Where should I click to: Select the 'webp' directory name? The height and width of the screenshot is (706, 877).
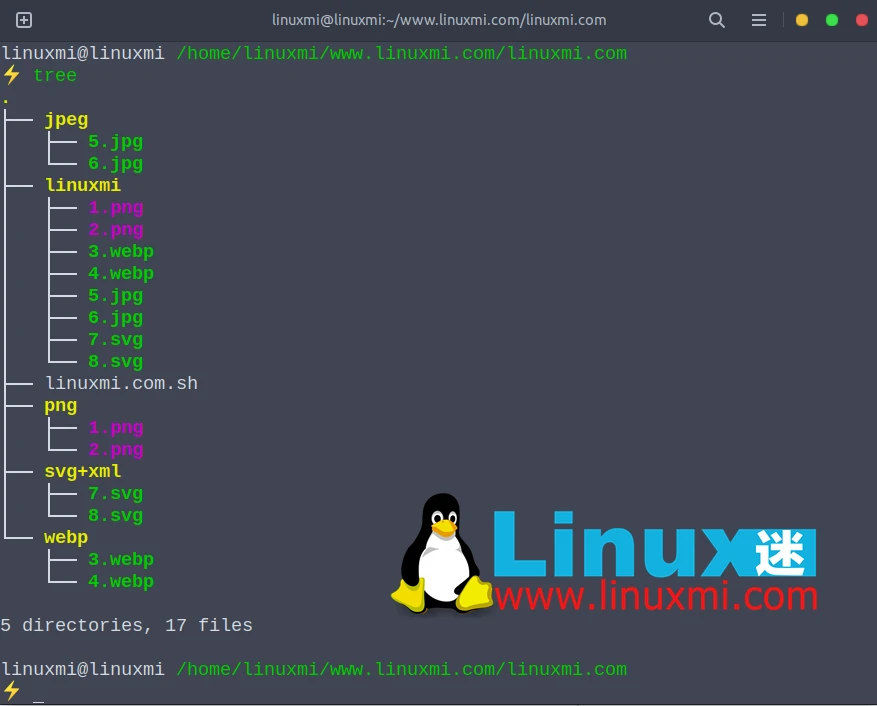[x=66, y=537]
